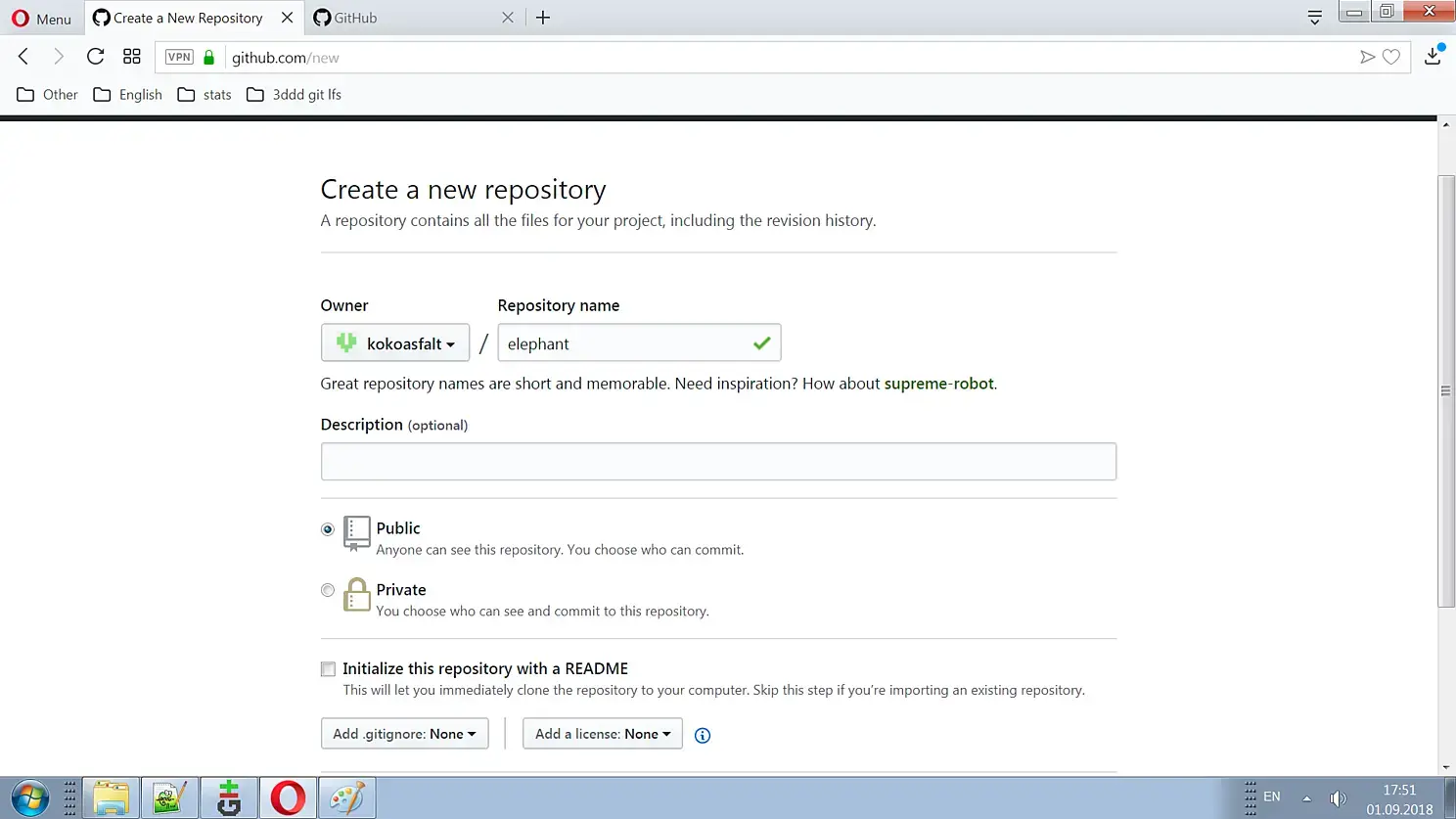1456x819 pixels.
Task: Close the GitHub tab
Action: [508, 18]
